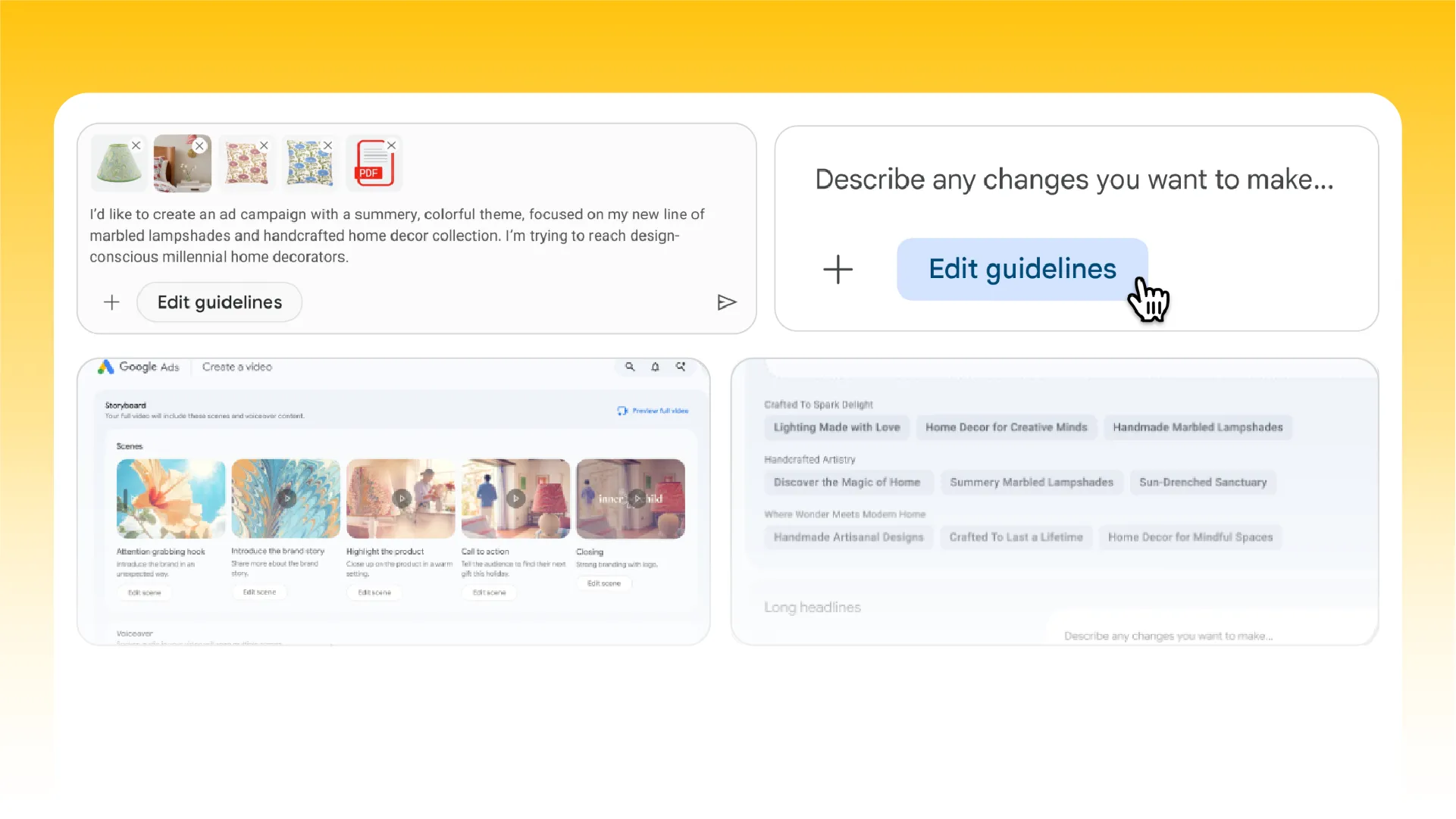Remove the blue floral pillow attachment
Viewport: 1456px width, 819px height.
pos(327,145)
